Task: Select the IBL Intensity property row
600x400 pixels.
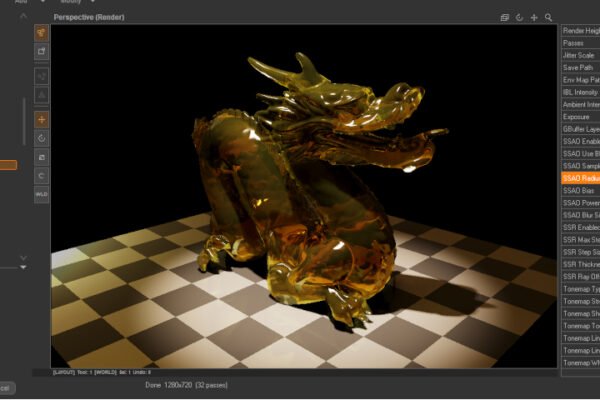Action: (x=580, y=92)
